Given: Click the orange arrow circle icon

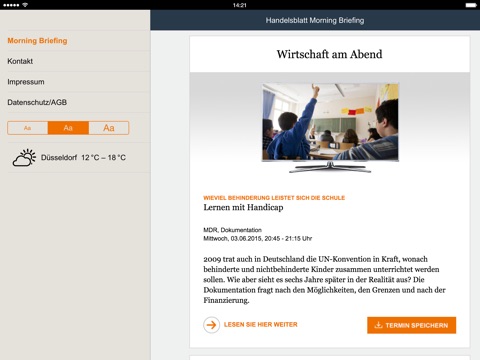Looking at the screenshot, I should click(x=211, y=325).
